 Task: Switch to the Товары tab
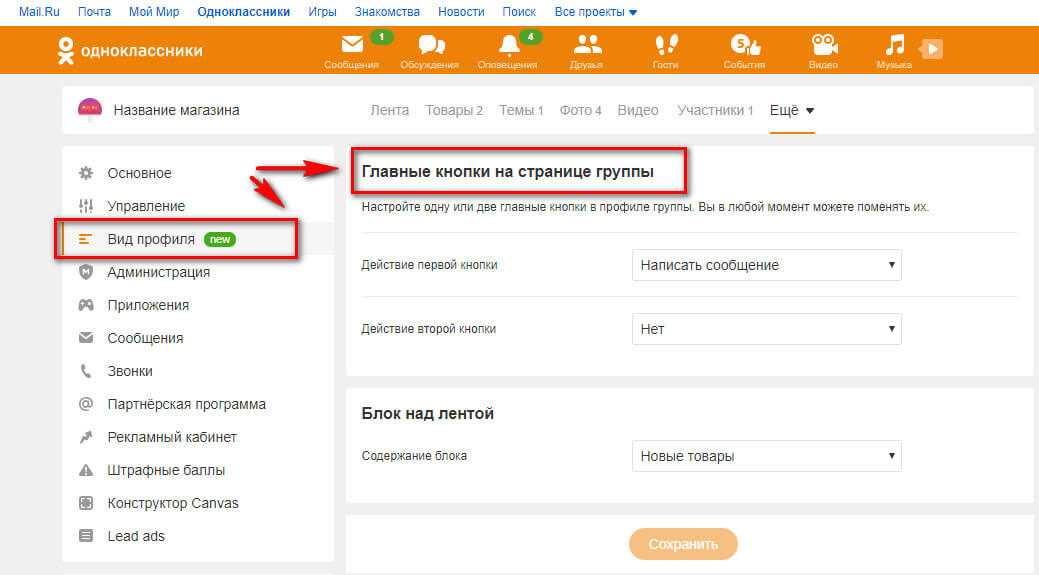[x=453, y=110]
